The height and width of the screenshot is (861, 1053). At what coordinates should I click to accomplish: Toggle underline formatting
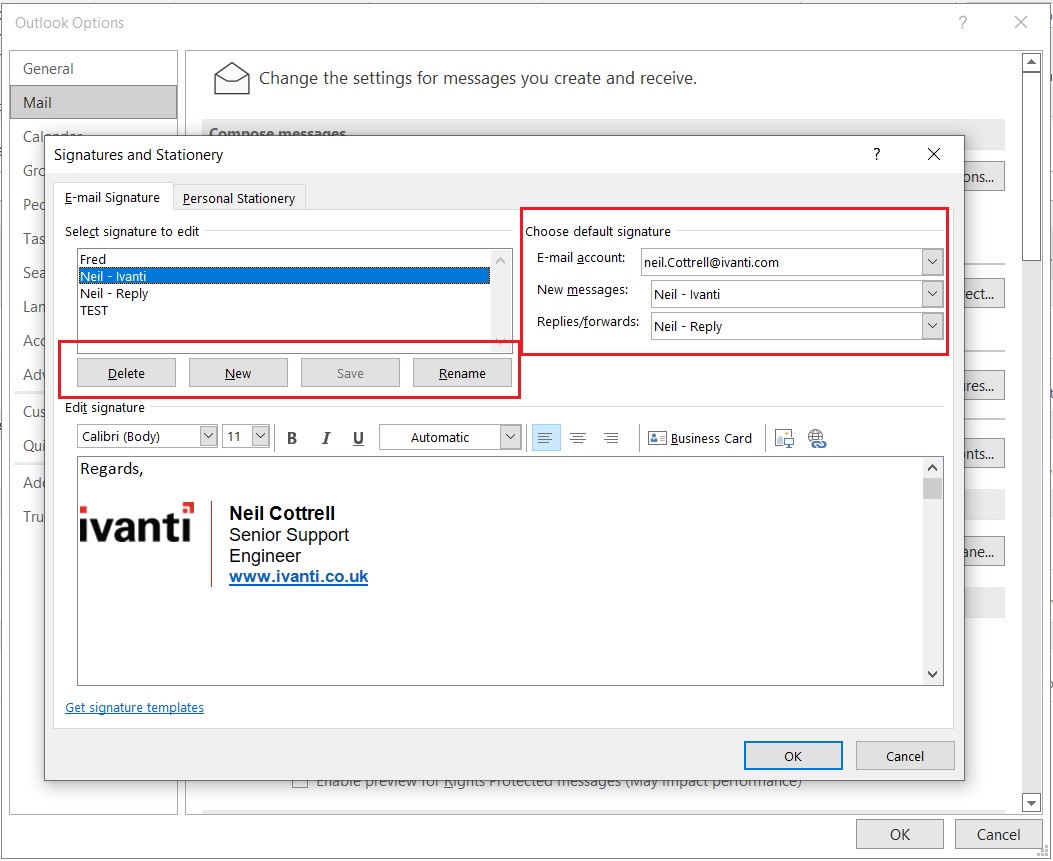pos(358,437)
